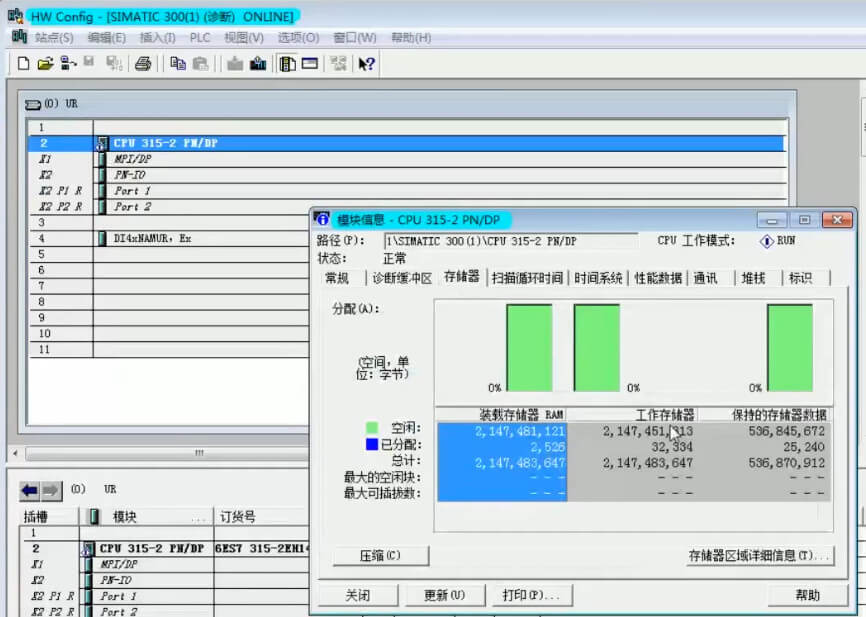The width and height of the screenshot is (866, 617).
Task: Click the Save and Compile toolbar icon
Action: coord(114,64)
